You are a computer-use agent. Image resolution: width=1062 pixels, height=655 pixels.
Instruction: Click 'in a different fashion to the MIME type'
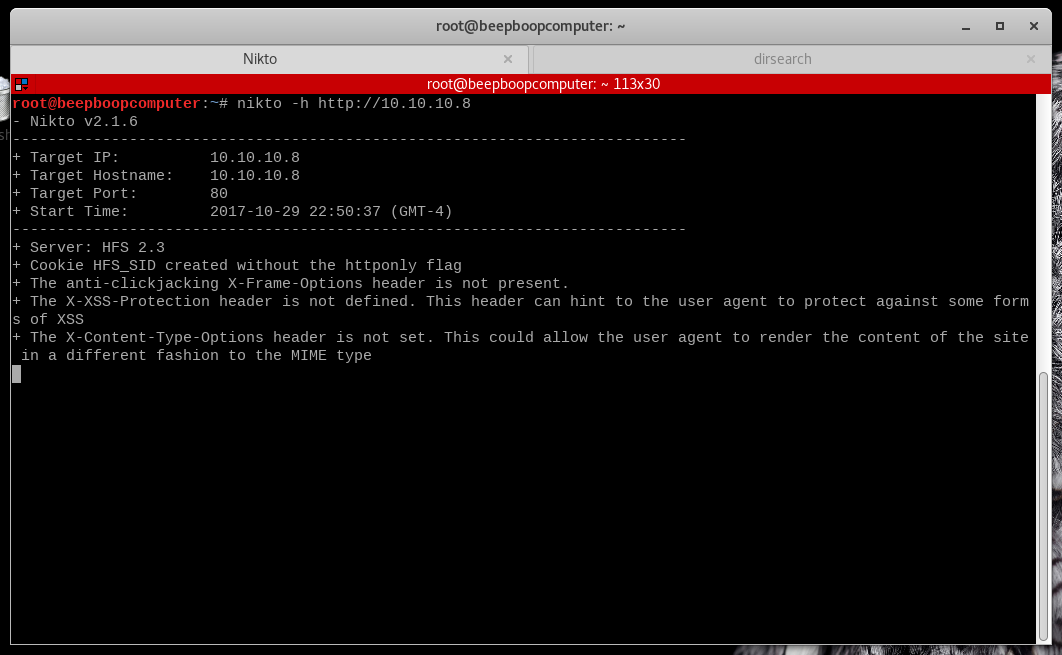click(x=196, y=356)
